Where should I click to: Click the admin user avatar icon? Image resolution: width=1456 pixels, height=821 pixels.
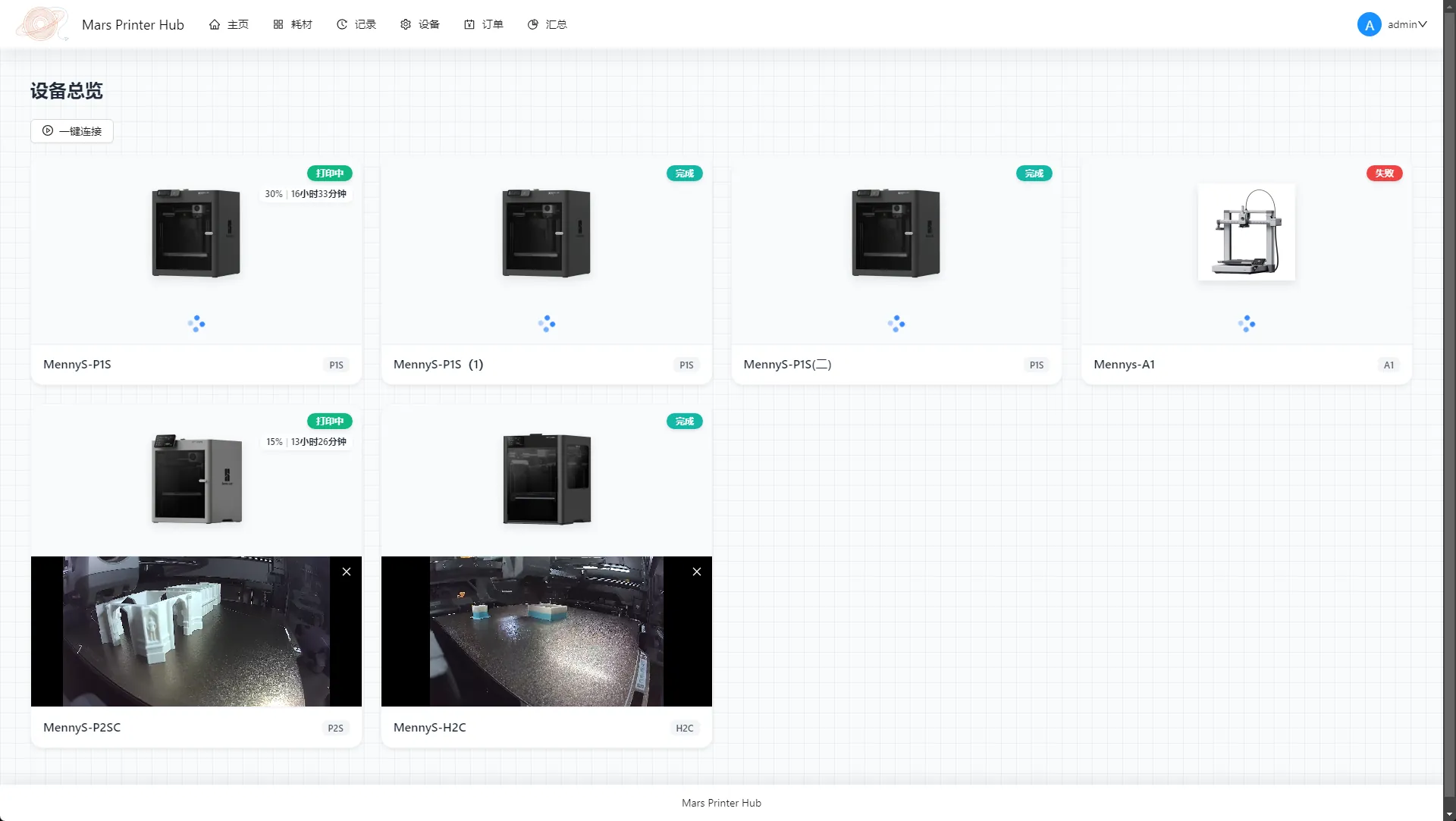click(x=1369, y=24)
